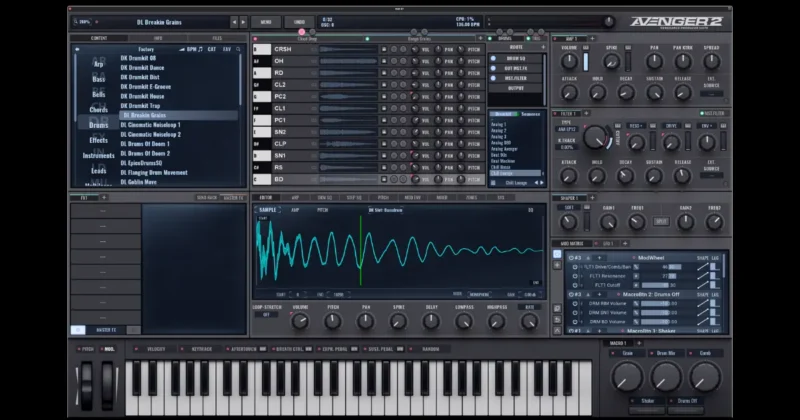Viewport: 800px width, 420px height.
Task: Toggle the OUT MST.FX route switch
Action: 493,68
